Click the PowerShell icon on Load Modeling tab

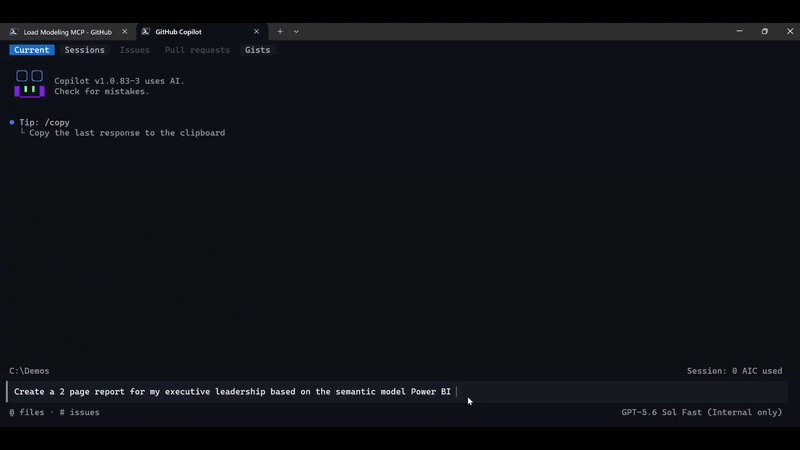click(14, 32)
